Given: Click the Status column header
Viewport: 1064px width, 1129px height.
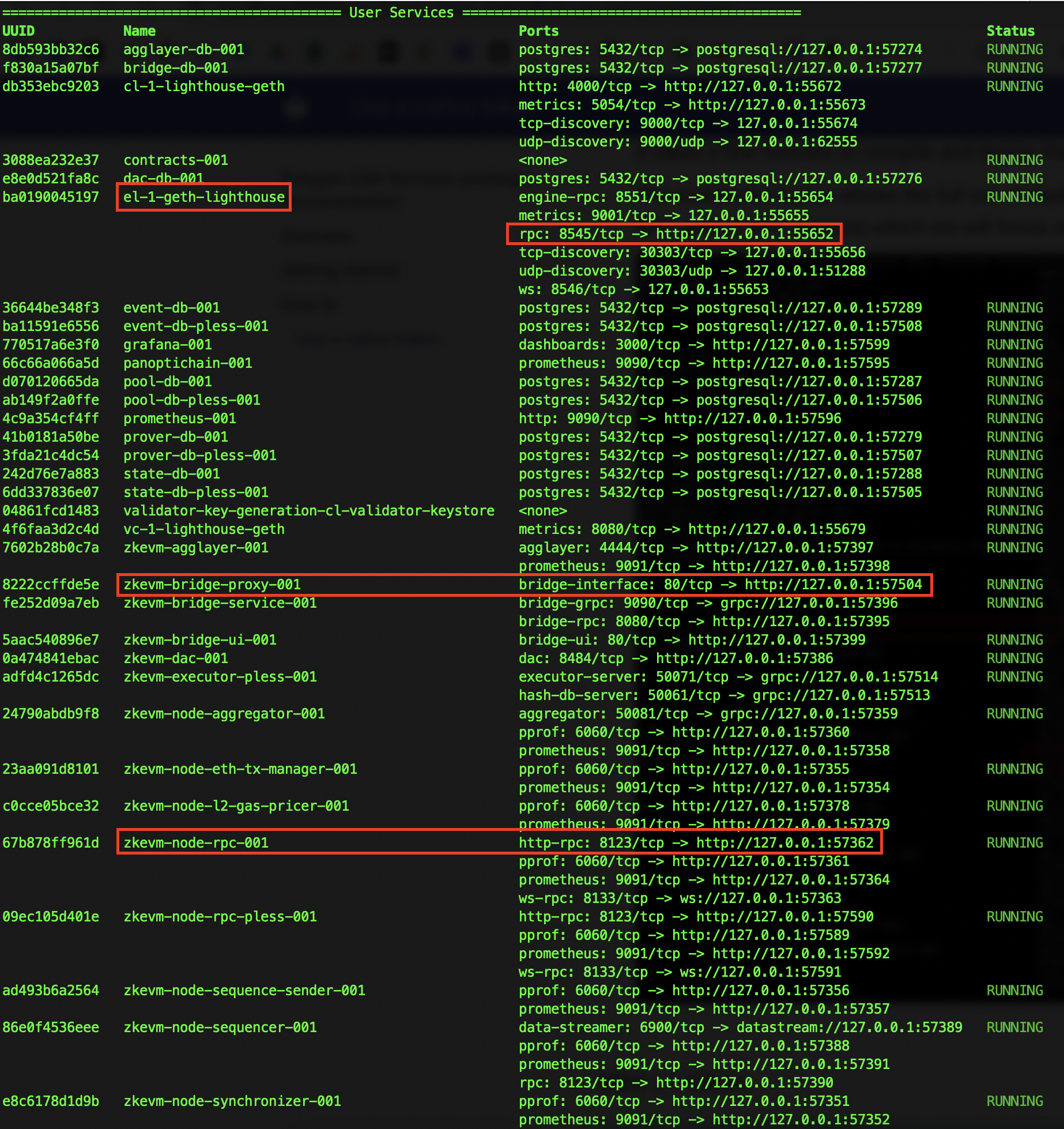Looking at the screenshot, I should (x=1010, y=31).
